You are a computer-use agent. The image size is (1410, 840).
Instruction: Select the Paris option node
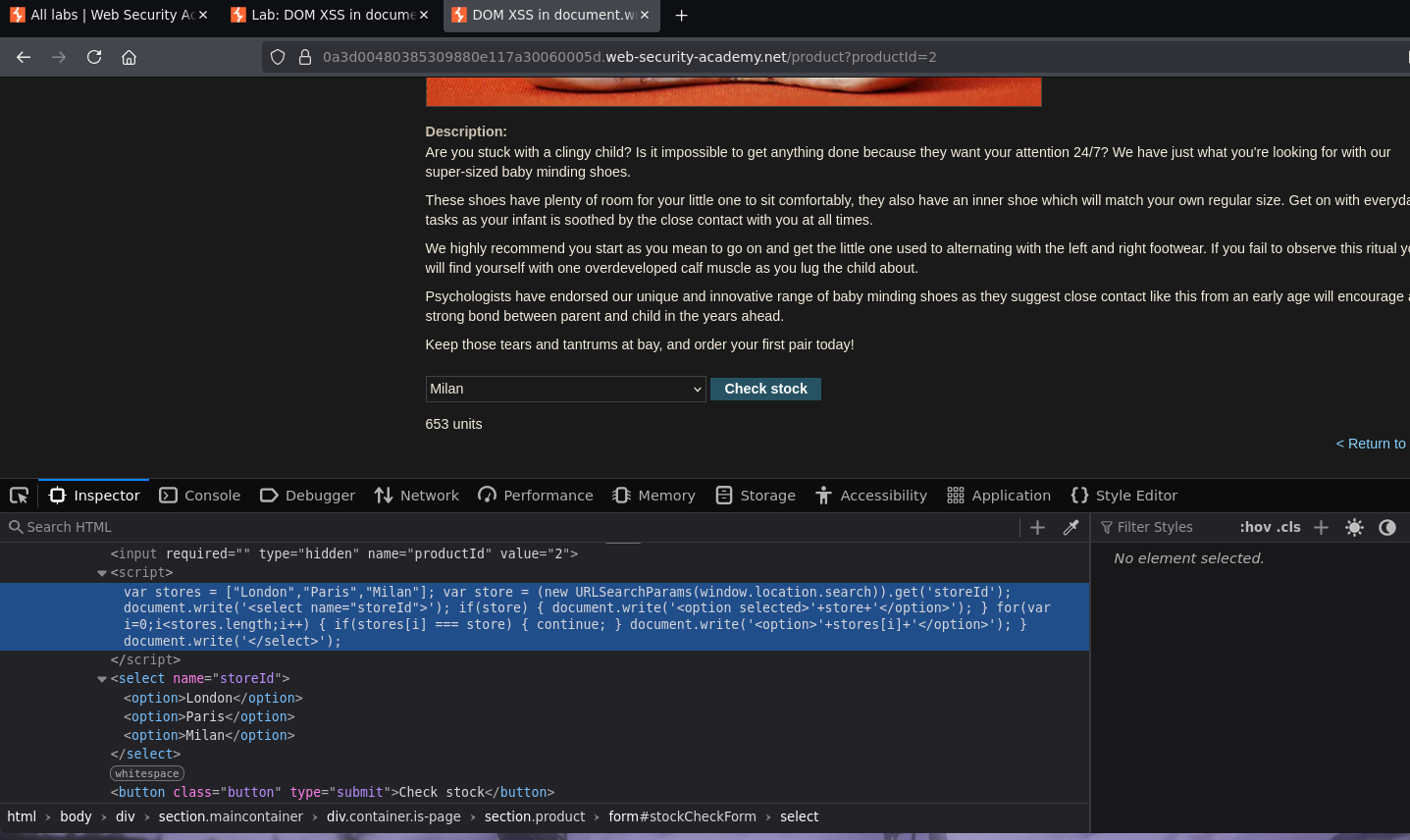(209, 716)
